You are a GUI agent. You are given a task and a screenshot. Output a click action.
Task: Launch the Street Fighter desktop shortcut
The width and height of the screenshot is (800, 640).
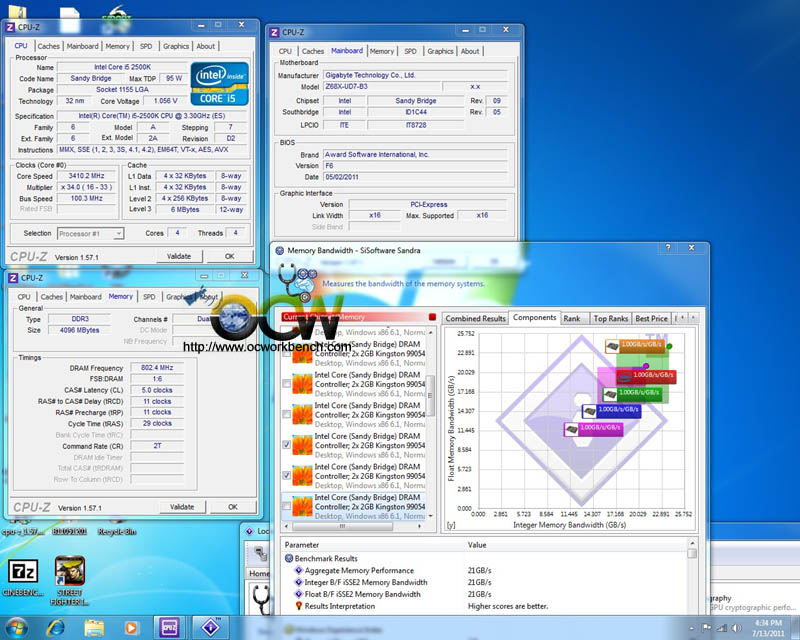(x=70, y=571)
